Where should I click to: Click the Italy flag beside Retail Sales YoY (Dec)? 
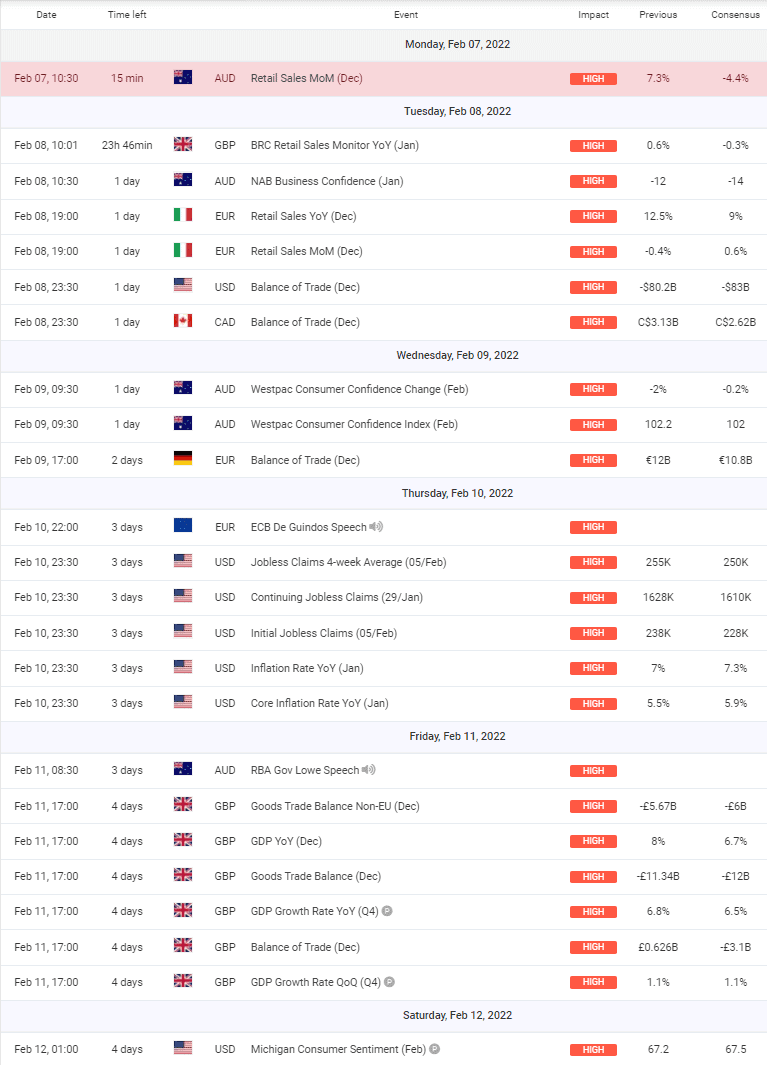tap(183, 215)
